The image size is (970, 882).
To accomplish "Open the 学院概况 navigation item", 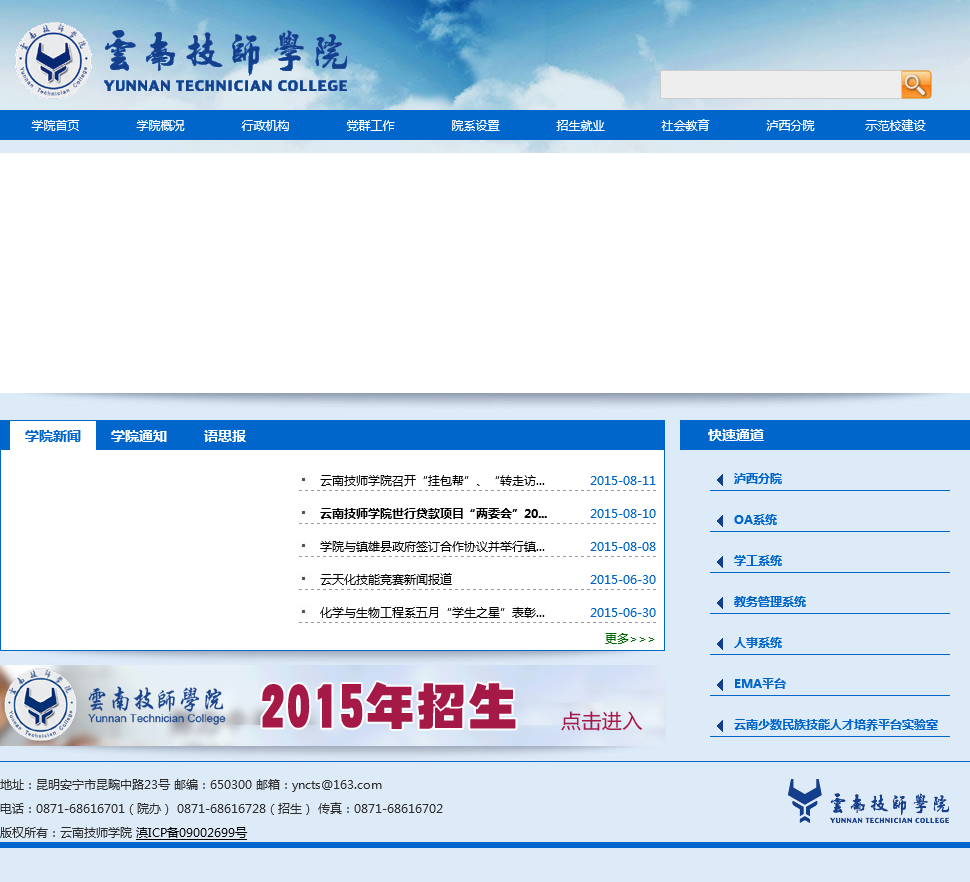I will click(x=160, y=126).
